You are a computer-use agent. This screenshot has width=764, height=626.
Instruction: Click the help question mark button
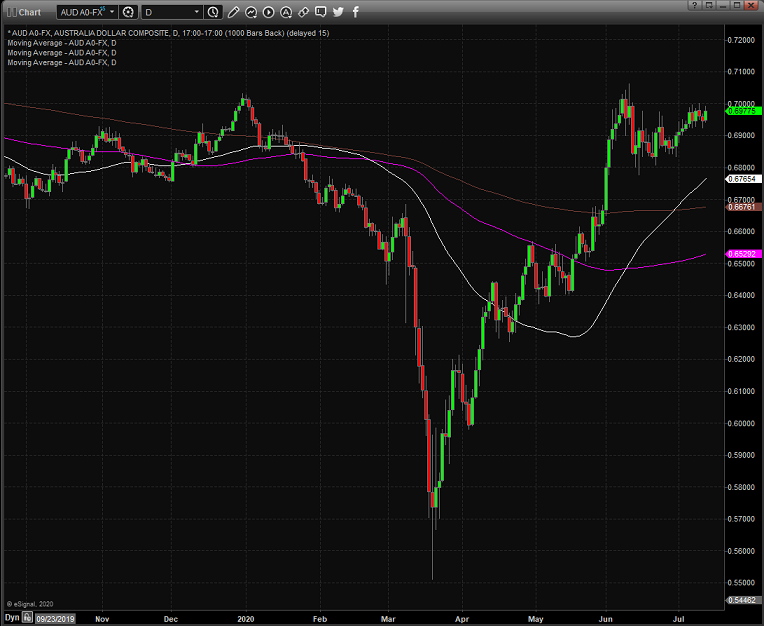pos(693,5)
